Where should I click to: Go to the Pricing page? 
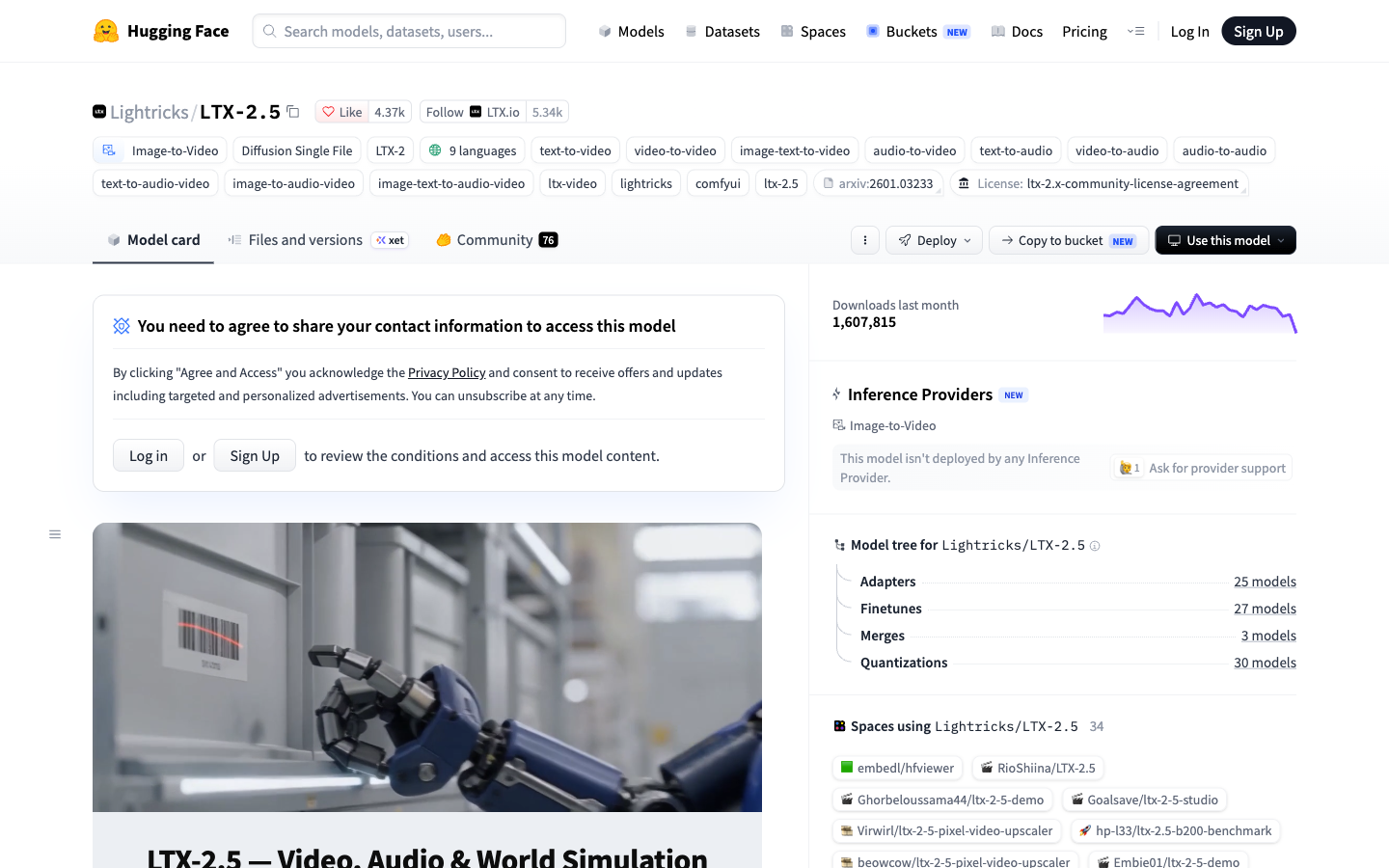tap(1084, 31)
